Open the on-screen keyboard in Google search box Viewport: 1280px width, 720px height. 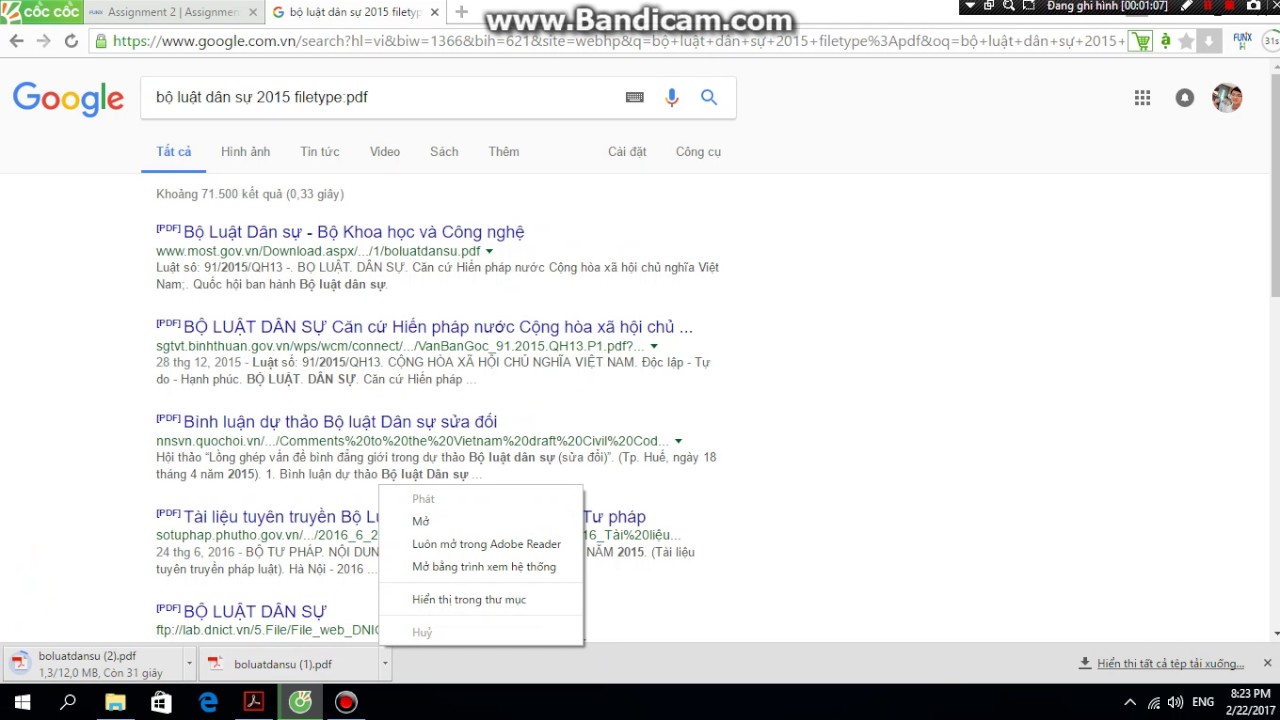(634, 97)
